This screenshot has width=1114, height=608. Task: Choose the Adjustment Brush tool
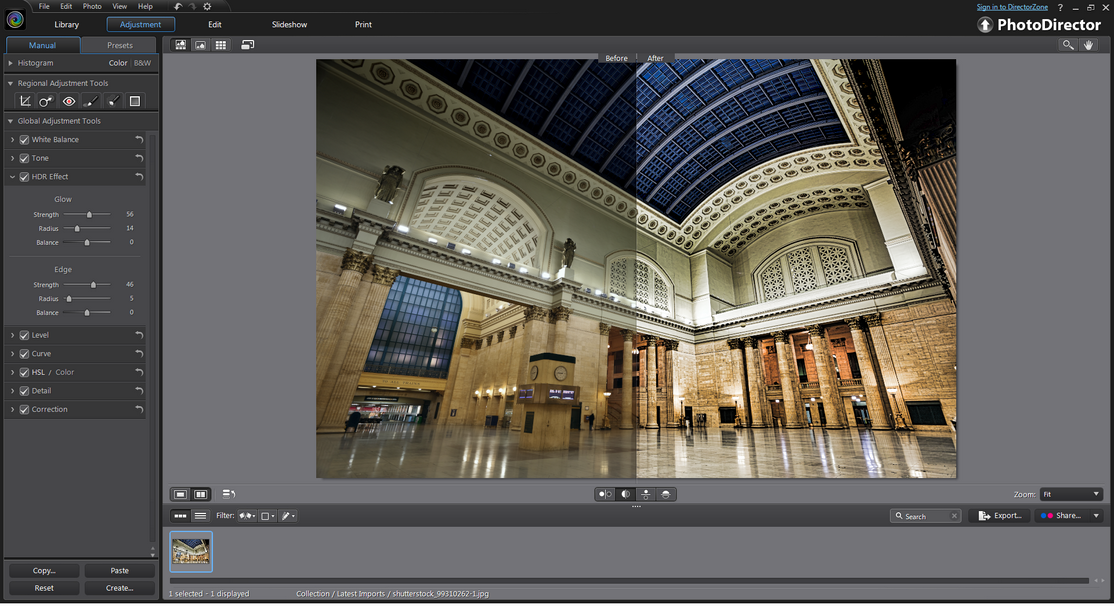pyautogui.click(x=91, y=101)
